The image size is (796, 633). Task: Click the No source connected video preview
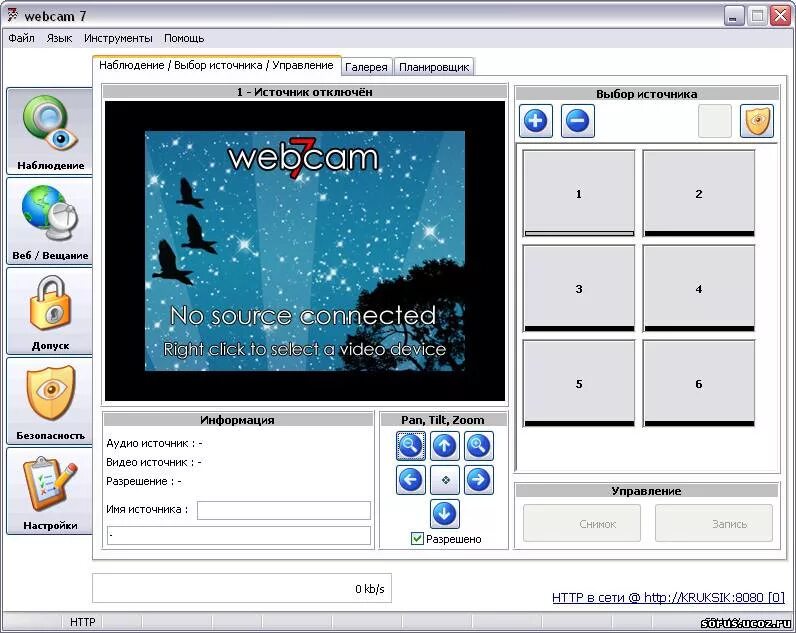pyautogui.click(x=305, y=251)
